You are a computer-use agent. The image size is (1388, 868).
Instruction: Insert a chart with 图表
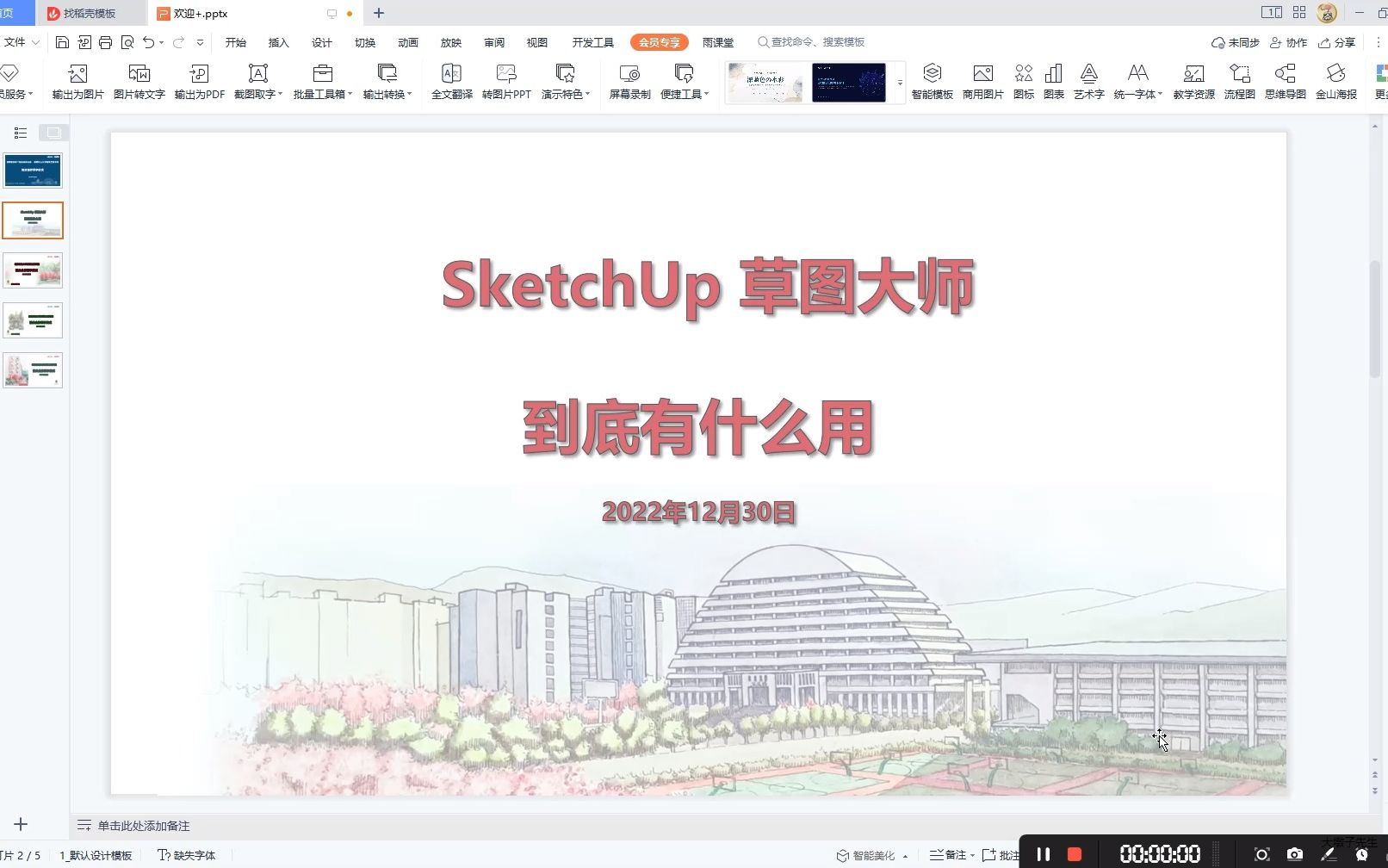click(1054, 82)
